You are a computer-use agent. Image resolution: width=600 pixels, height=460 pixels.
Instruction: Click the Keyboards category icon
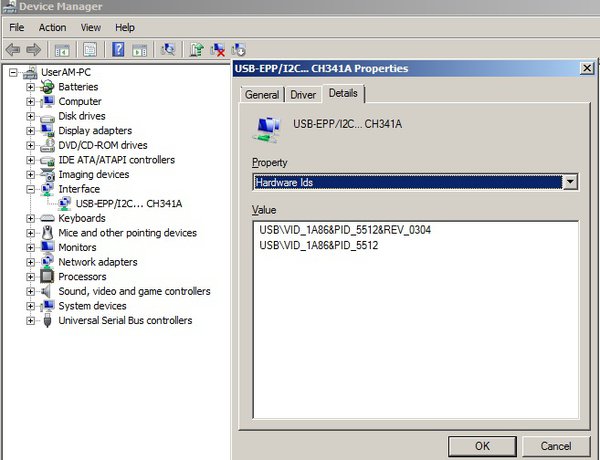(47, 218)
